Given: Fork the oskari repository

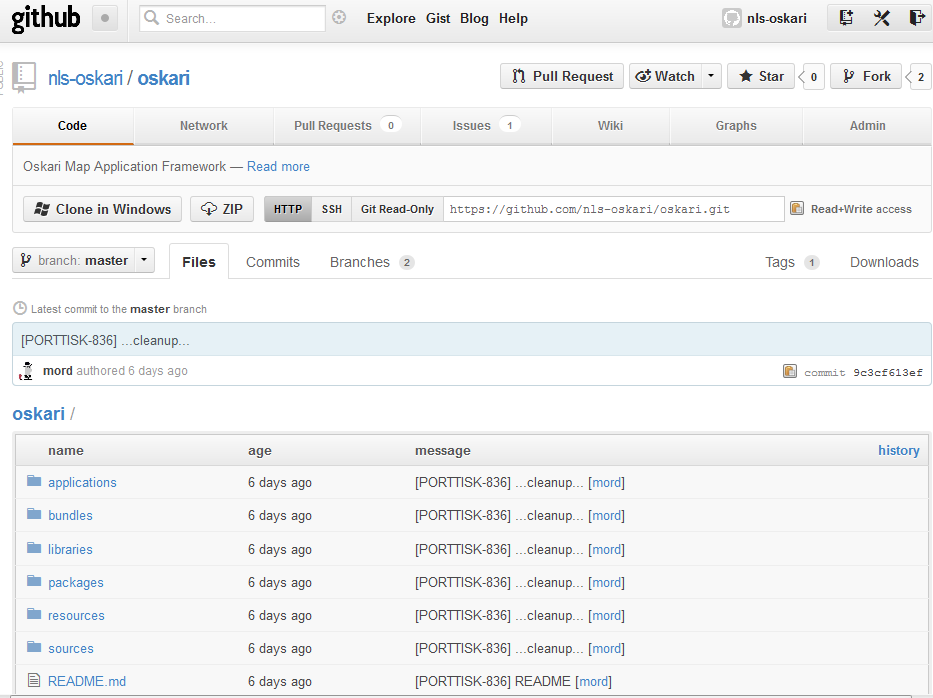Looking at the screenshot, I should tap(866, 76).
